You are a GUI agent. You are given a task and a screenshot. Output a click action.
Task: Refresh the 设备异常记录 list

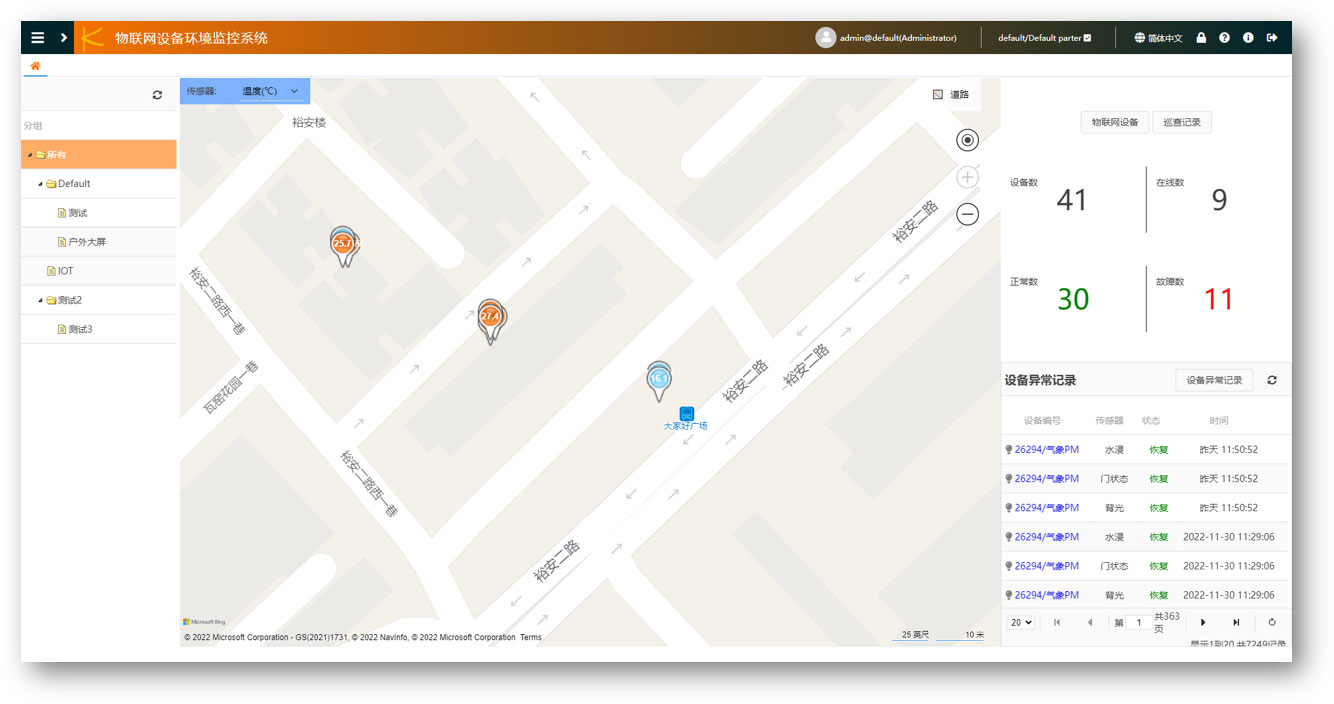pyautogui.click(x=1272, y=380)
